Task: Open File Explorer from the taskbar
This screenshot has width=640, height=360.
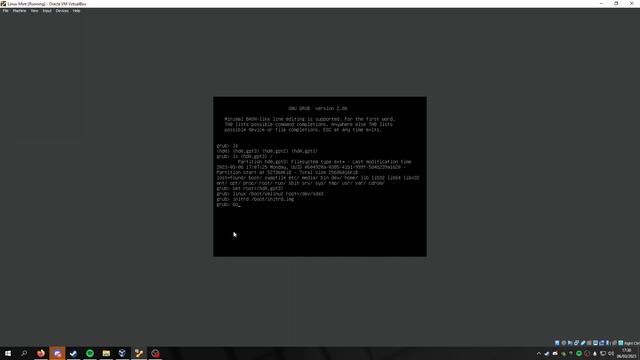Action: point(106,353)
